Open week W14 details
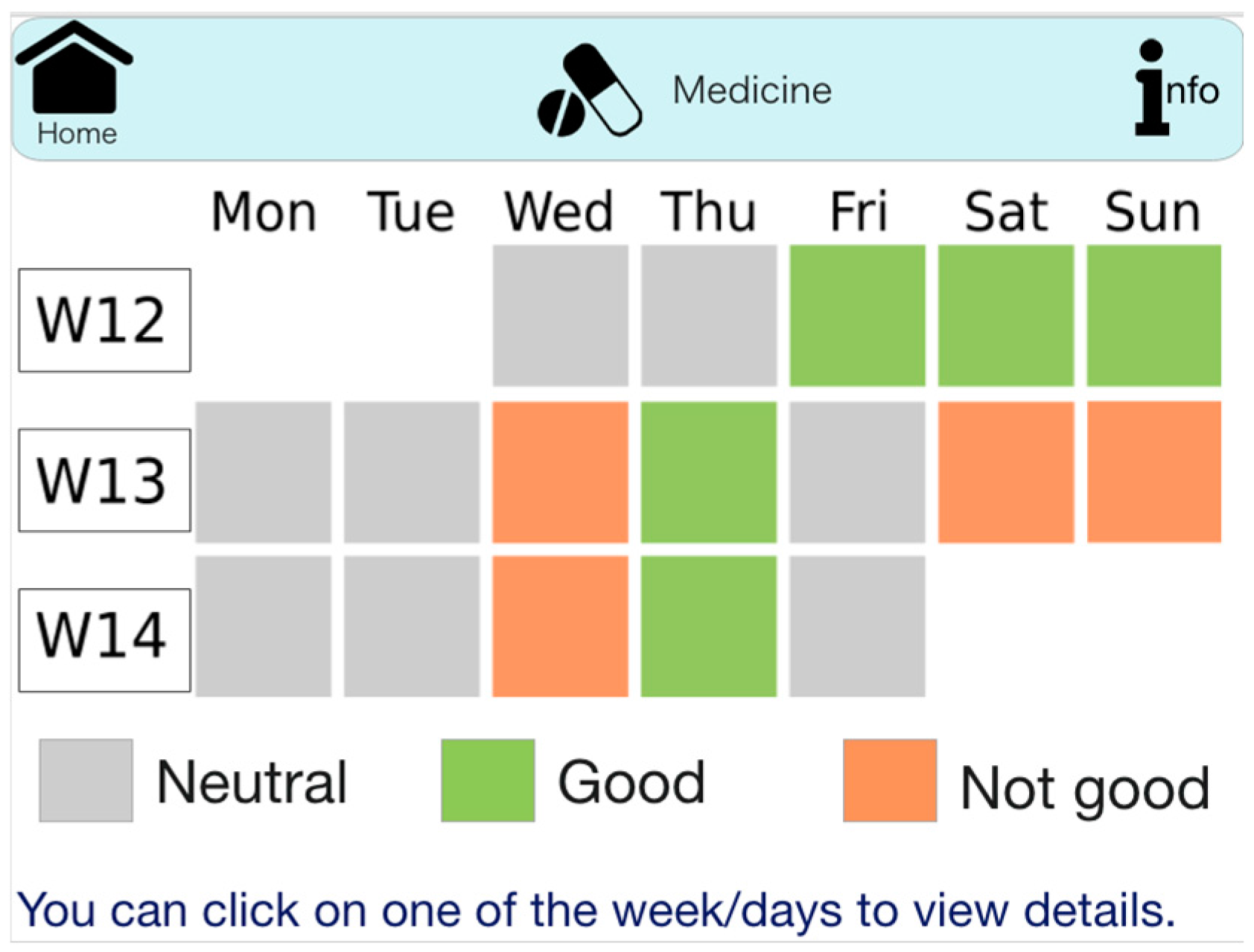 click(x=104, y=640)
